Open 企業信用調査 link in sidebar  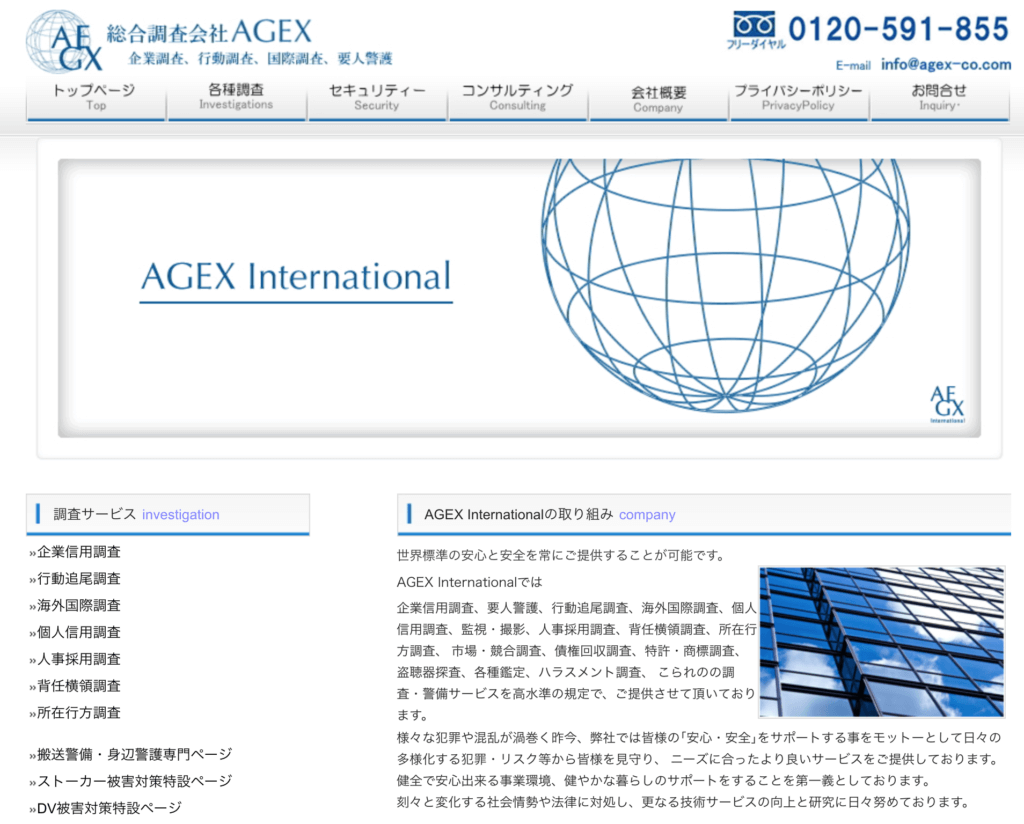(79, 552)
